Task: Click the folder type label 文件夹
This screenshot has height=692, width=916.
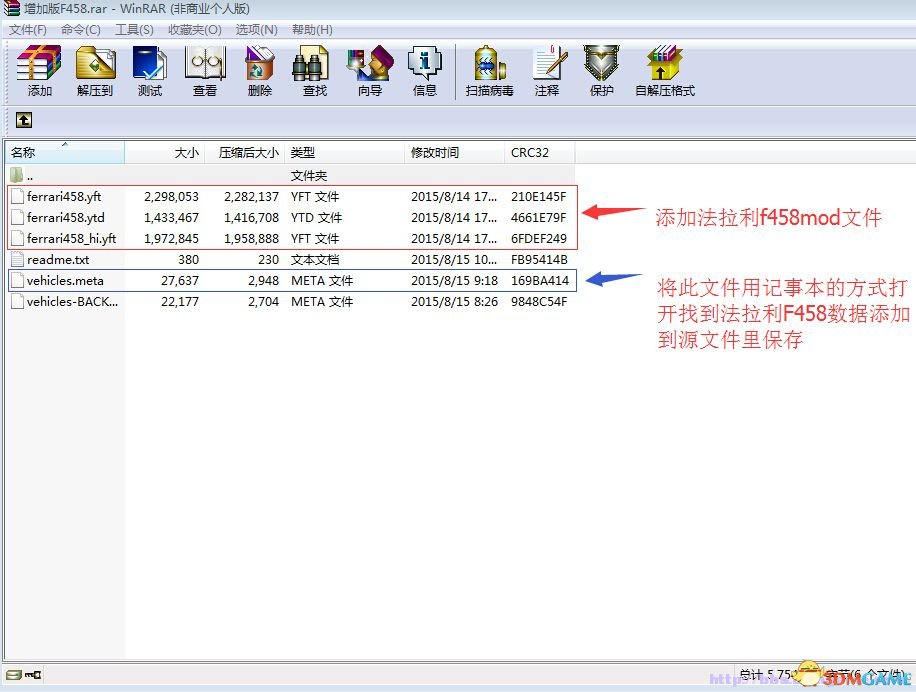Action: tap(309, 176)
